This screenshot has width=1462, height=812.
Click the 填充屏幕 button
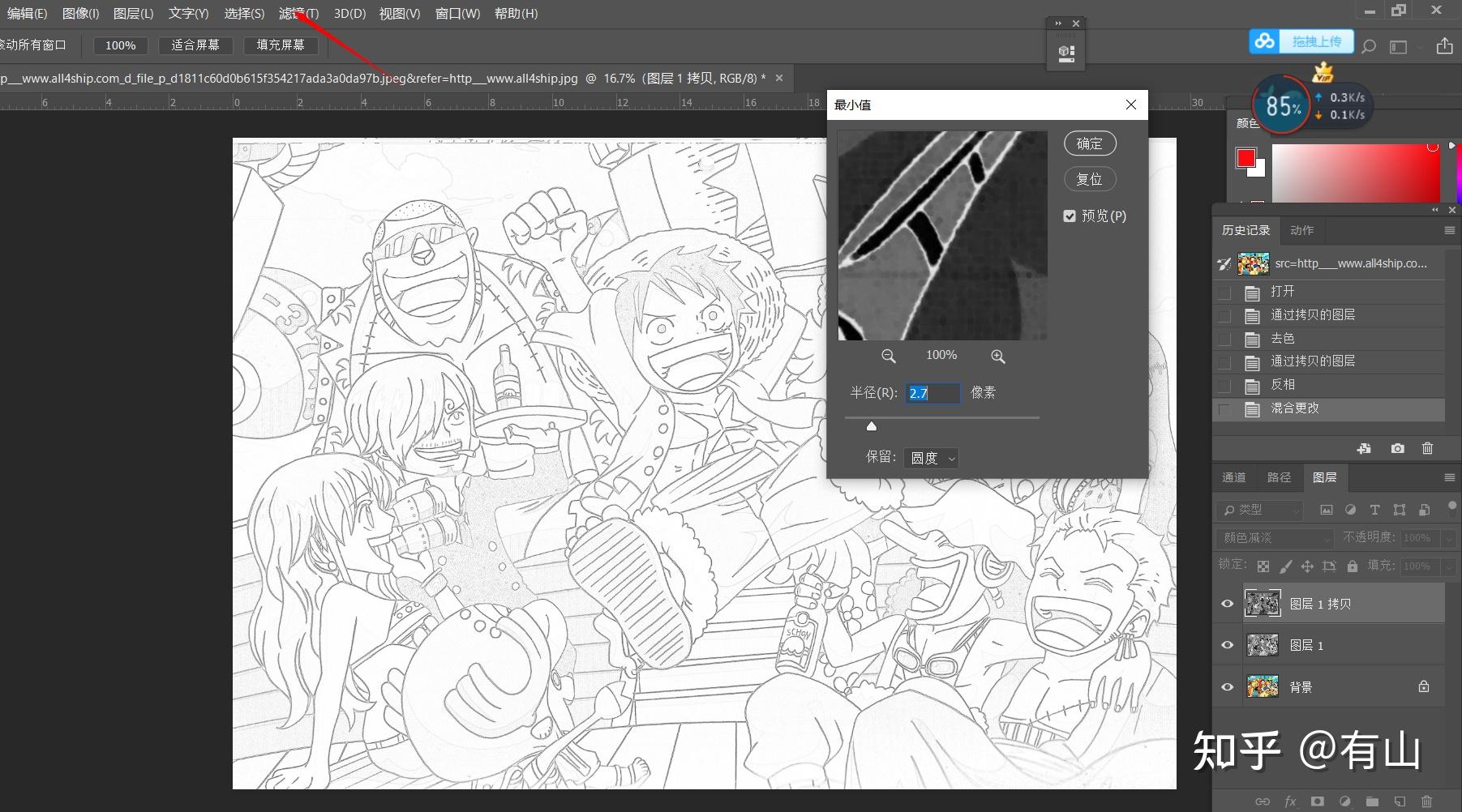pyautogui.click(x=281, y=45)
